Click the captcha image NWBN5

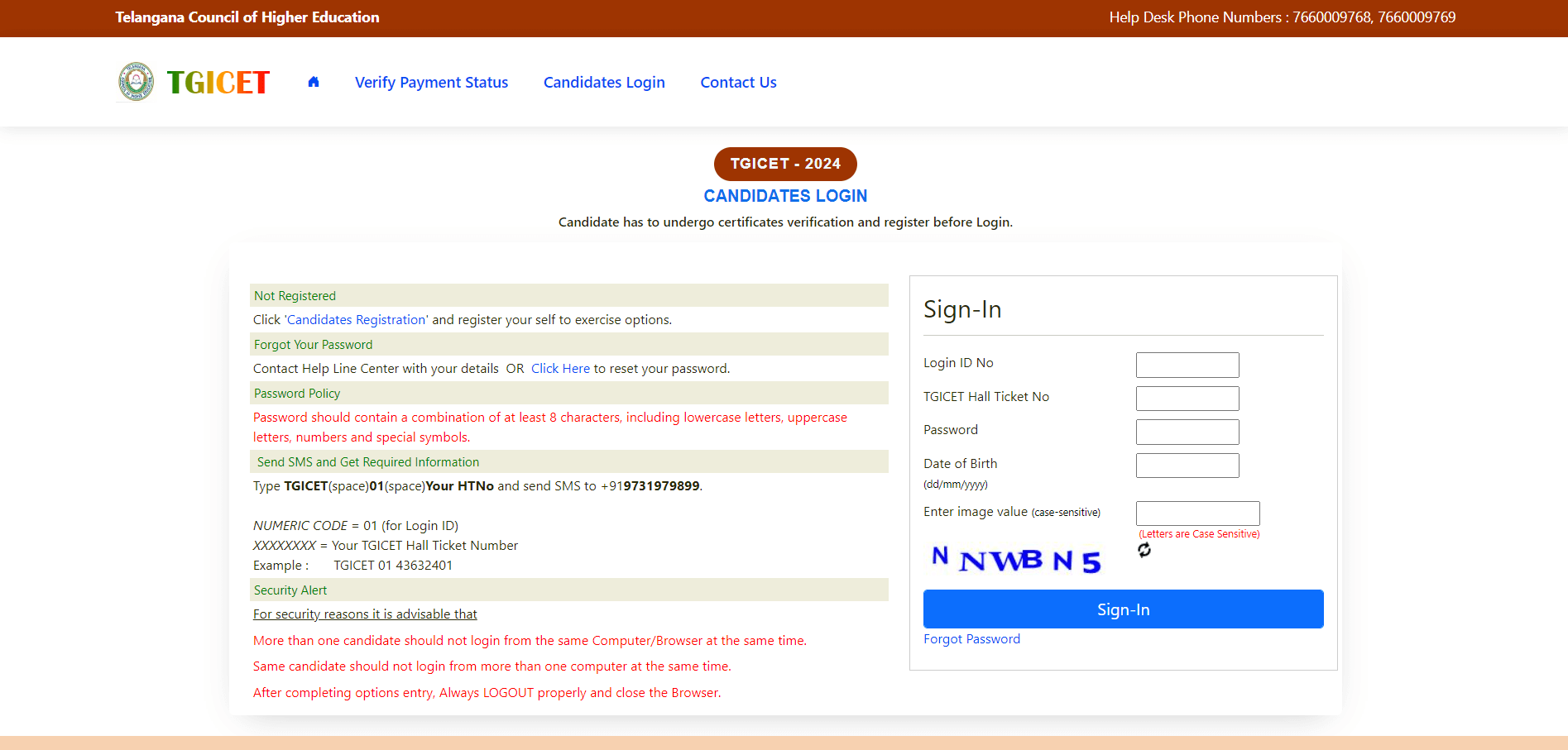[1018, 560]
